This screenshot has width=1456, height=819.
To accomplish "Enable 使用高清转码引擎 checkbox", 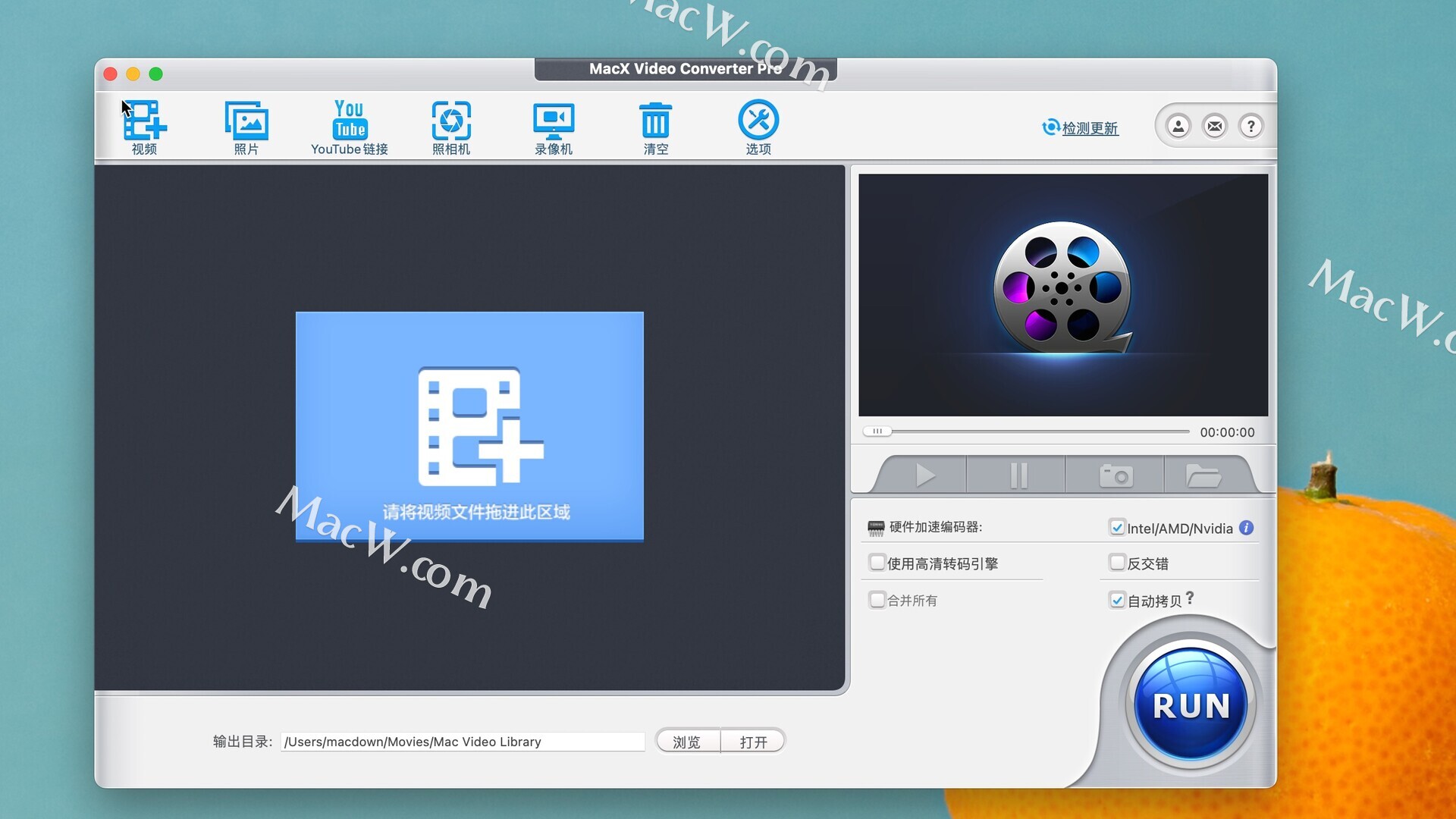I will click(x=877, y=563).
